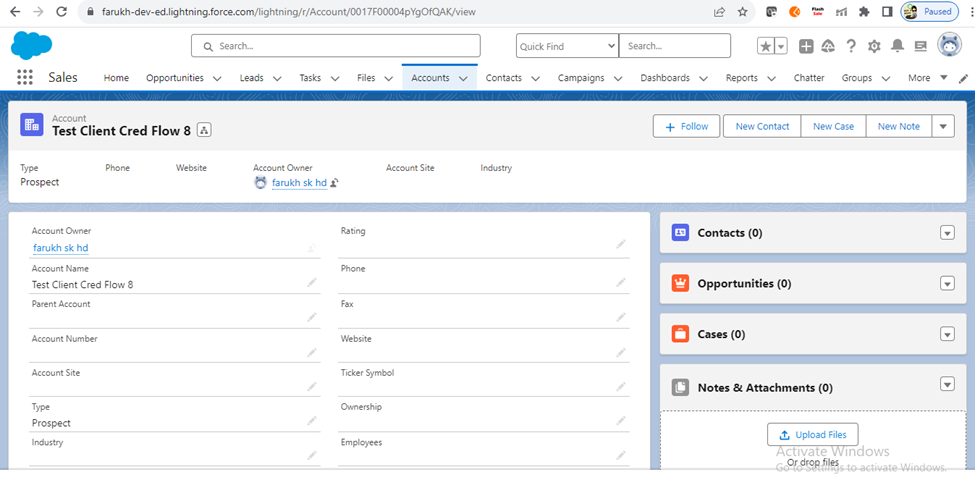Viewport: 975px width, 480px height.
Task: Edit the Account Name field pencil icon
Action: pos(312,282)
